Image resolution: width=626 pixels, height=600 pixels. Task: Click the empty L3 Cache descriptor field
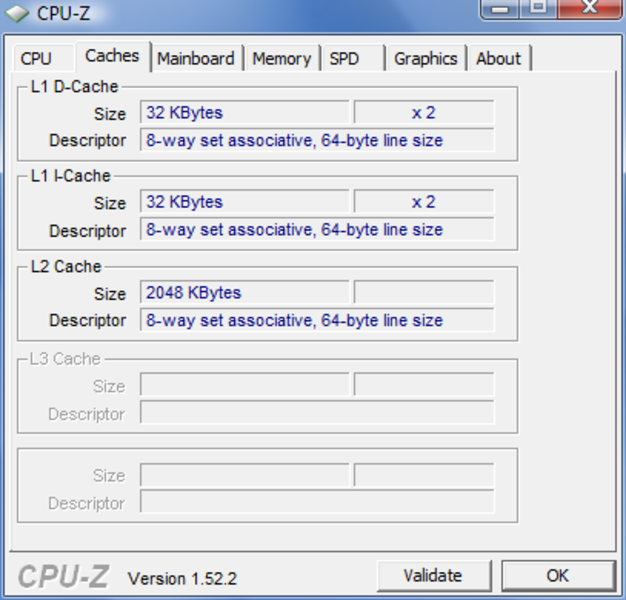tap(317, 413)
